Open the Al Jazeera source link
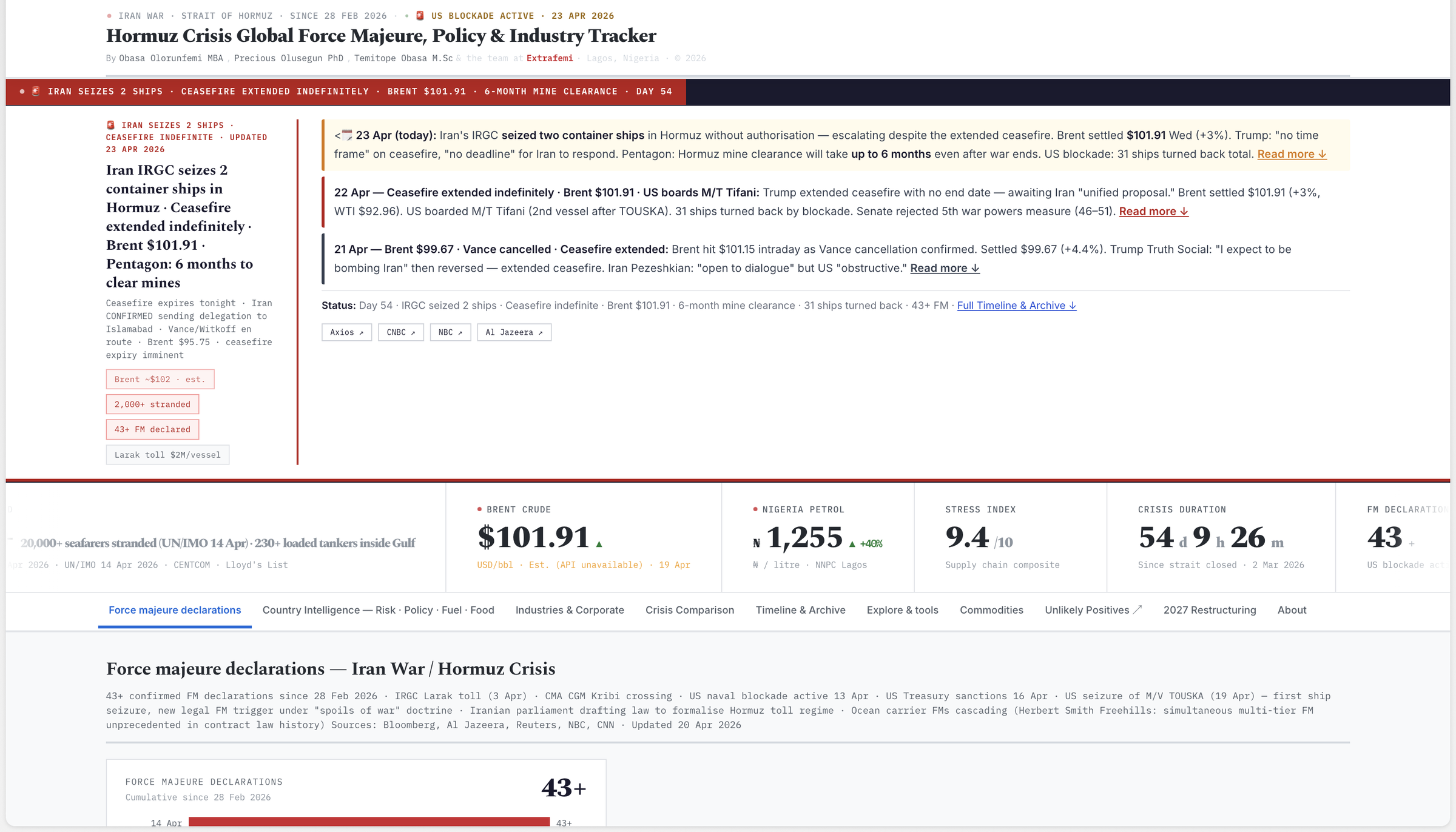 pyautogui.click(x=514, y=332)
